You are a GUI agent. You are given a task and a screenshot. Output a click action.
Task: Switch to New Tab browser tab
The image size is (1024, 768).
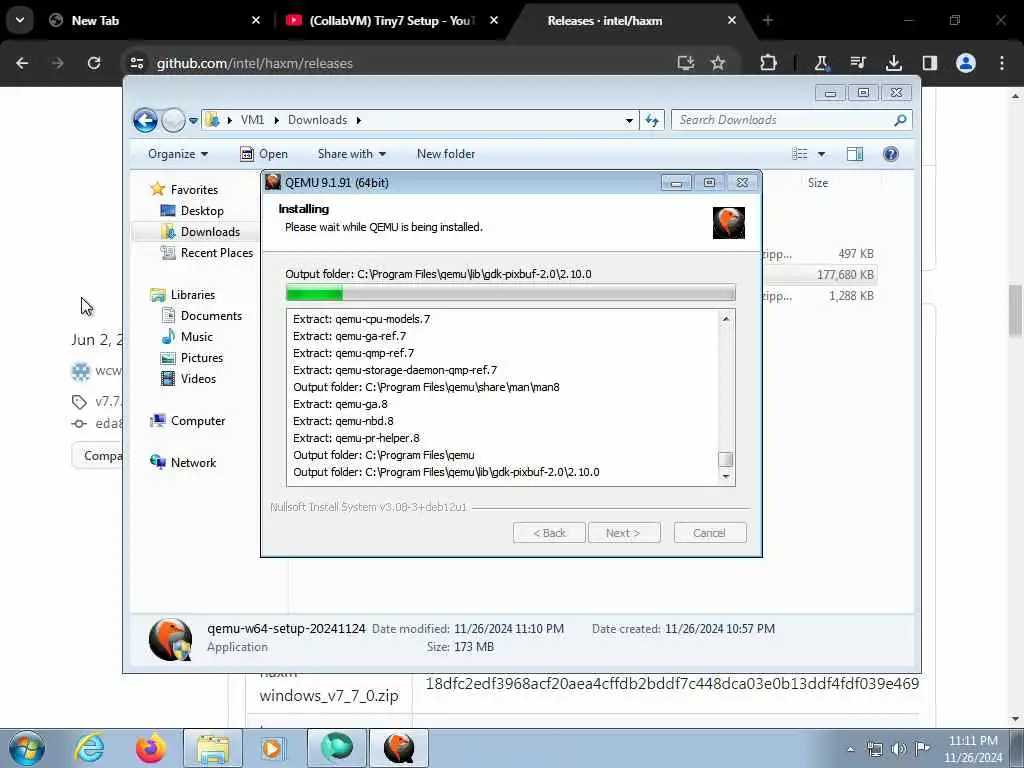[155, 21]
